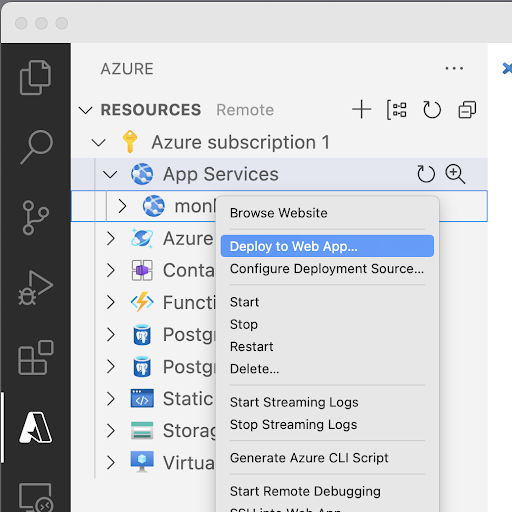Click the AZURE panel title
Image resolution: width=512 pixels, height=512 pixels.
[127, 69]
